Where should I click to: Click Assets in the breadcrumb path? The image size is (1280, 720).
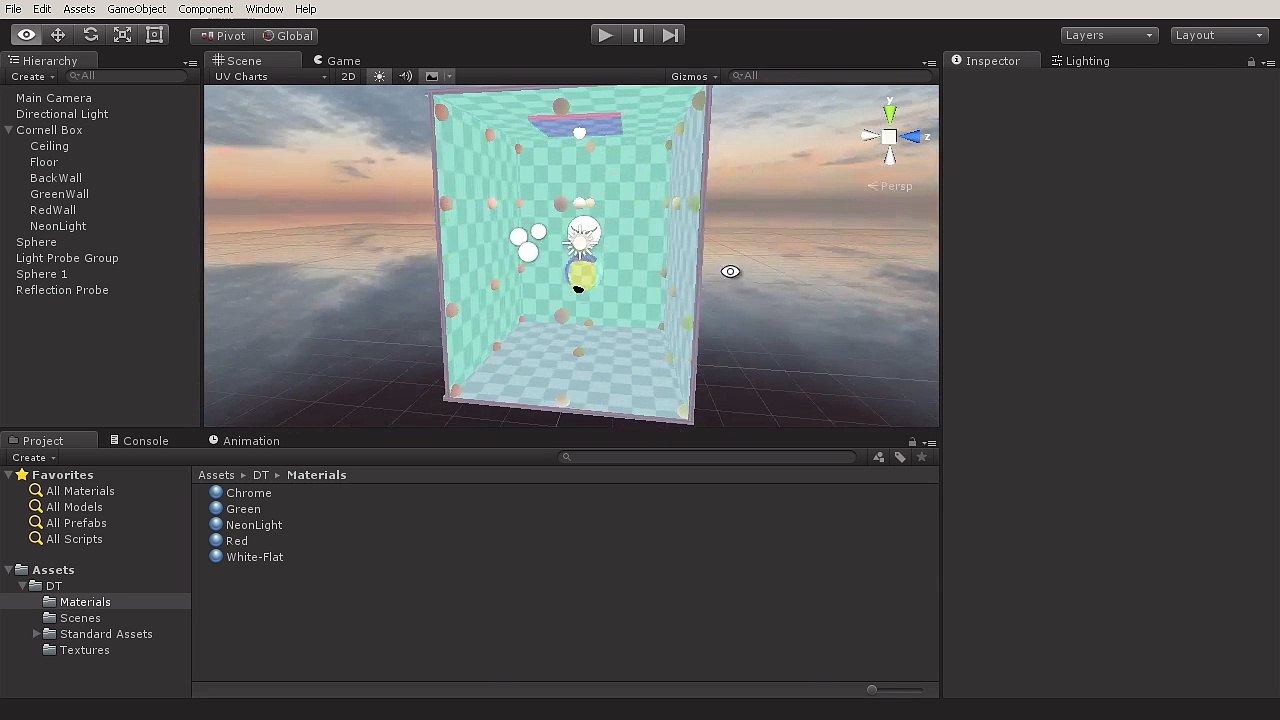tap(216, 475)
